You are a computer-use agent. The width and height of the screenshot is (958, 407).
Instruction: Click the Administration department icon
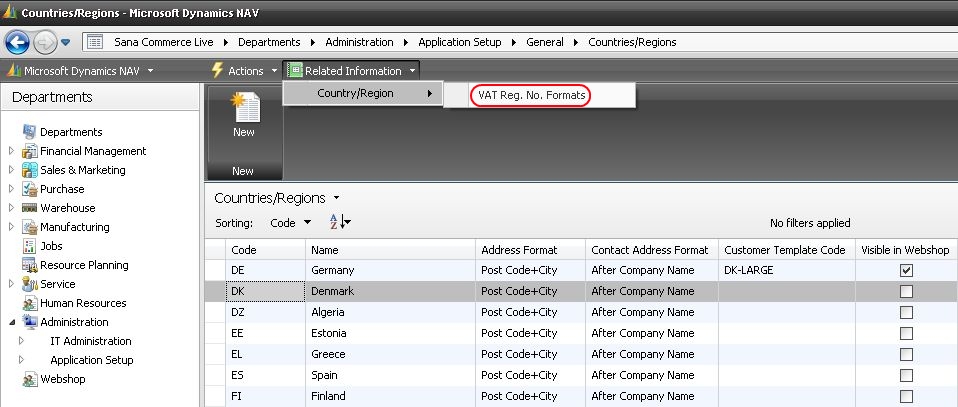click(x=29, y=321)
